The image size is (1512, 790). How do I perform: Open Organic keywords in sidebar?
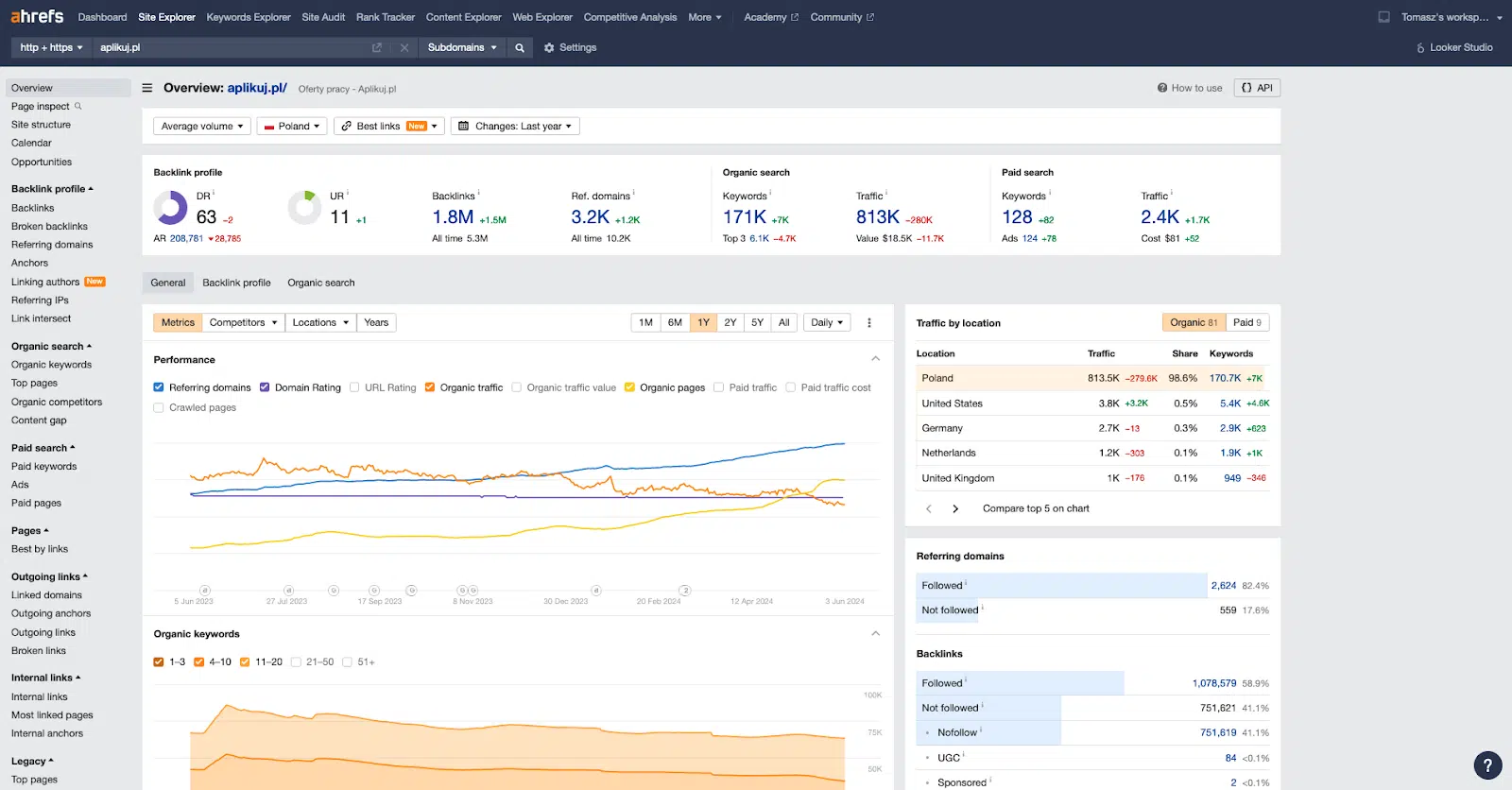pos(51,365)
